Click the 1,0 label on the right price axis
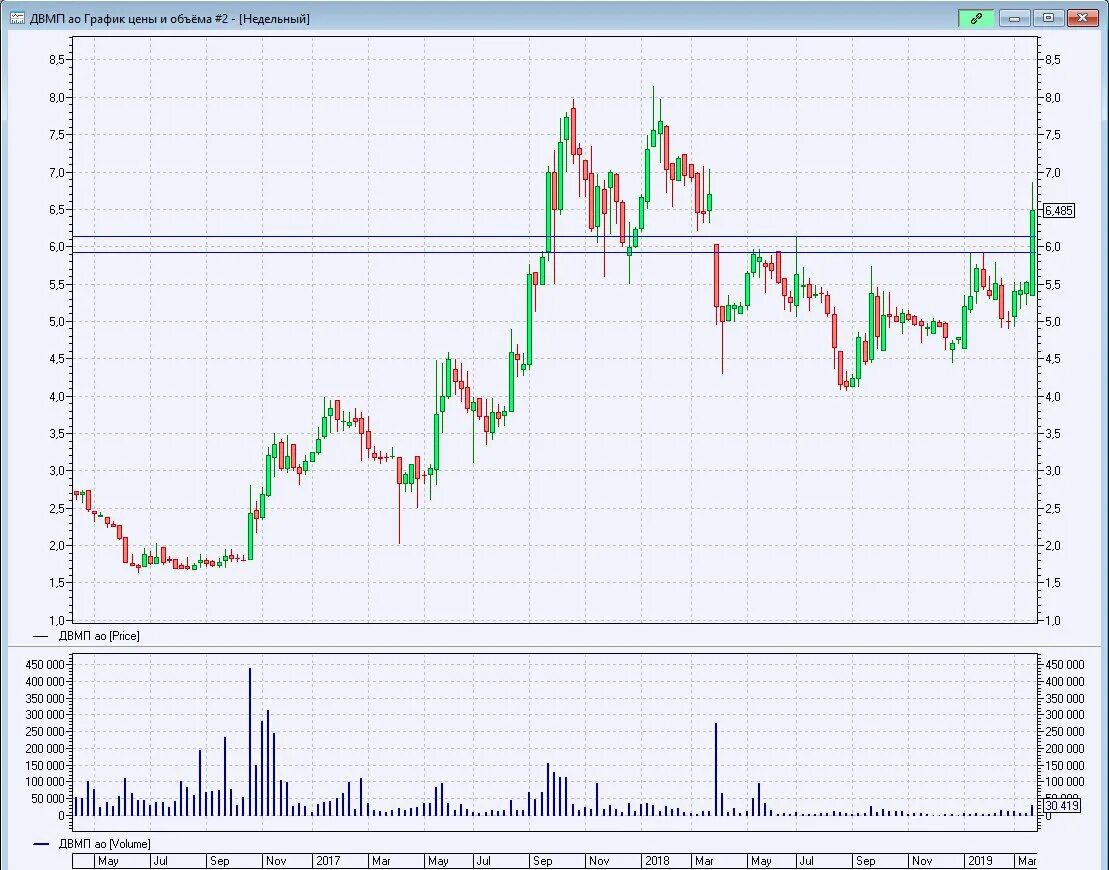The height and width of the screenshot is (870, 1109). coord(1052,620)
